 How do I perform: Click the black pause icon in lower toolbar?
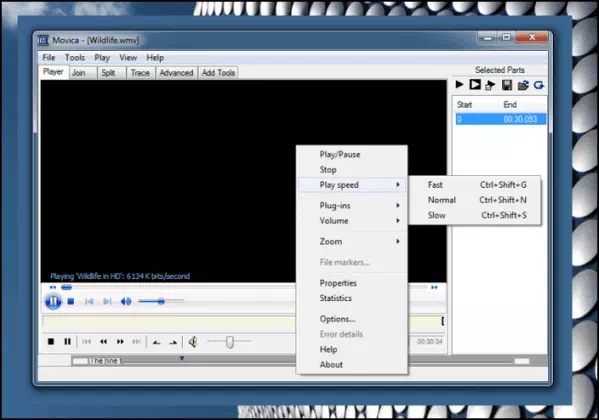pyautogui.click(x=67, y=341)
